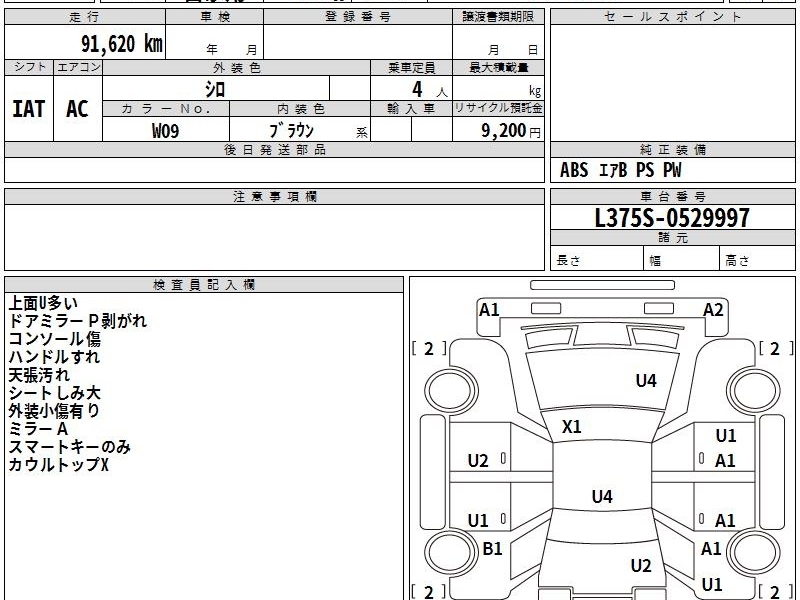This screenshot has width=800, height=600.
Task: Select the コンソール傷 note line
Action: [55, 339]
